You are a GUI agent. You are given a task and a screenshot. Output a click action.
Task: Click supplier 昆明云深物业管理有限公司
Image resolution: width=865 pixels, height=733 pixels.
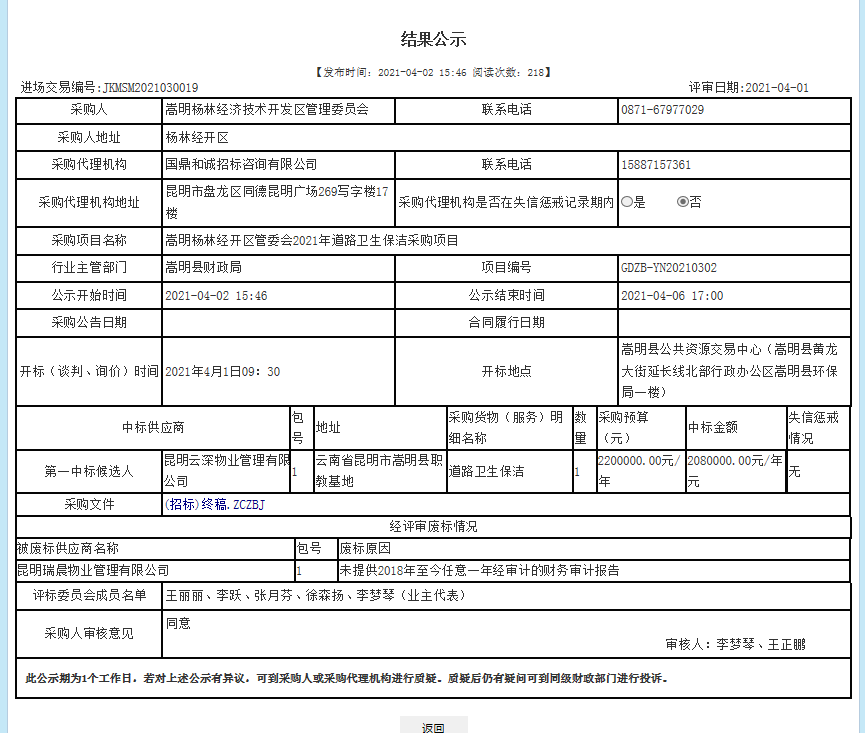click(x=227, y=471)
